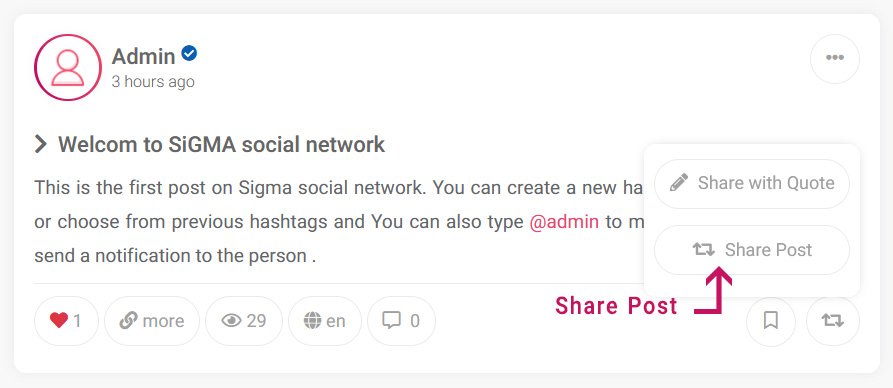The height and width of the screenshot is (388, 893).
Task: Click the more button in post footer
Action: tap(152, 321)
